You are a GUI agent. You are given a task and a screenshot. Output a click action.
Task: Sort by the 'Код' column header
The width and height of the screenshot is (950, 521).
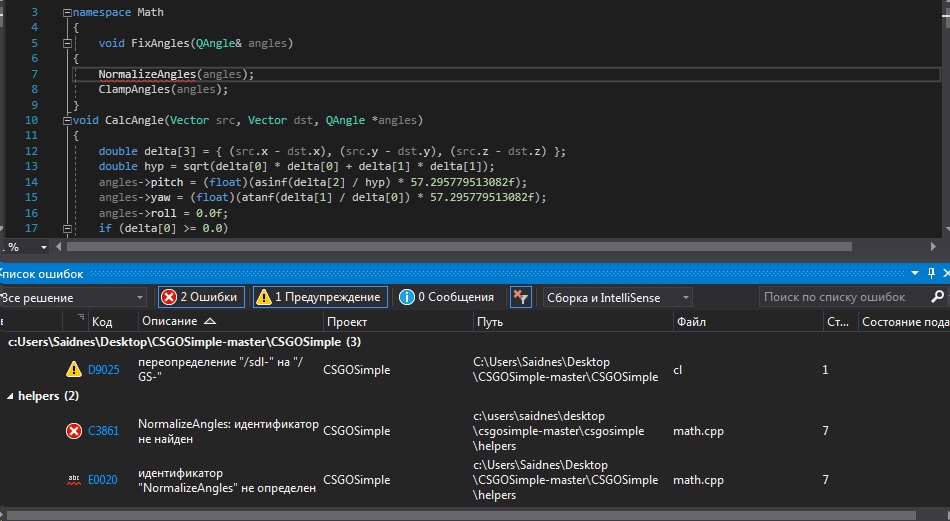102,322
